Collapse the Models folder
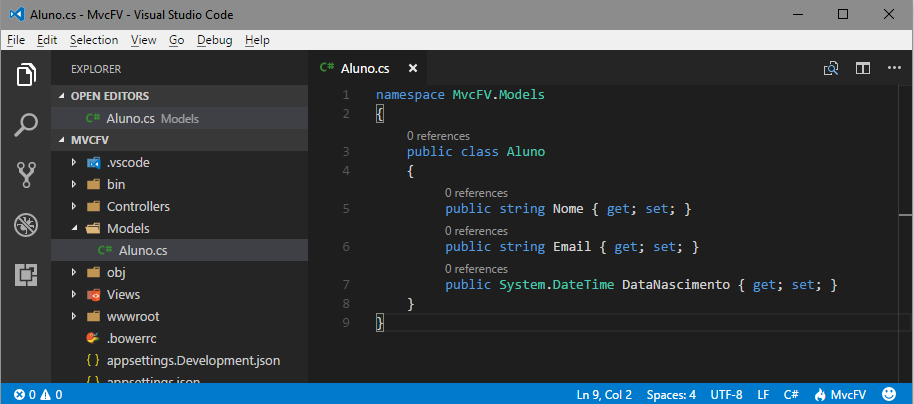Screen dimensions: 914x404 [x=74, y=229]
